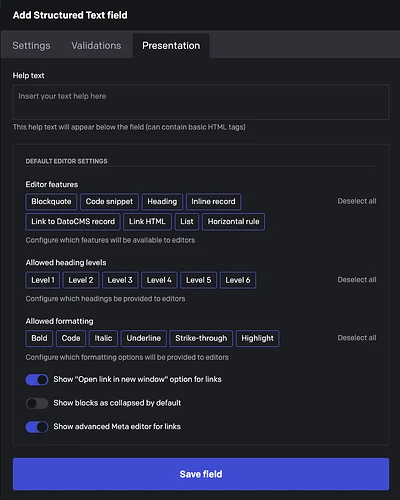Toggle the Blockquote editor feature
The width and height of the screenshot is (400, 500).
click(51, 202)
